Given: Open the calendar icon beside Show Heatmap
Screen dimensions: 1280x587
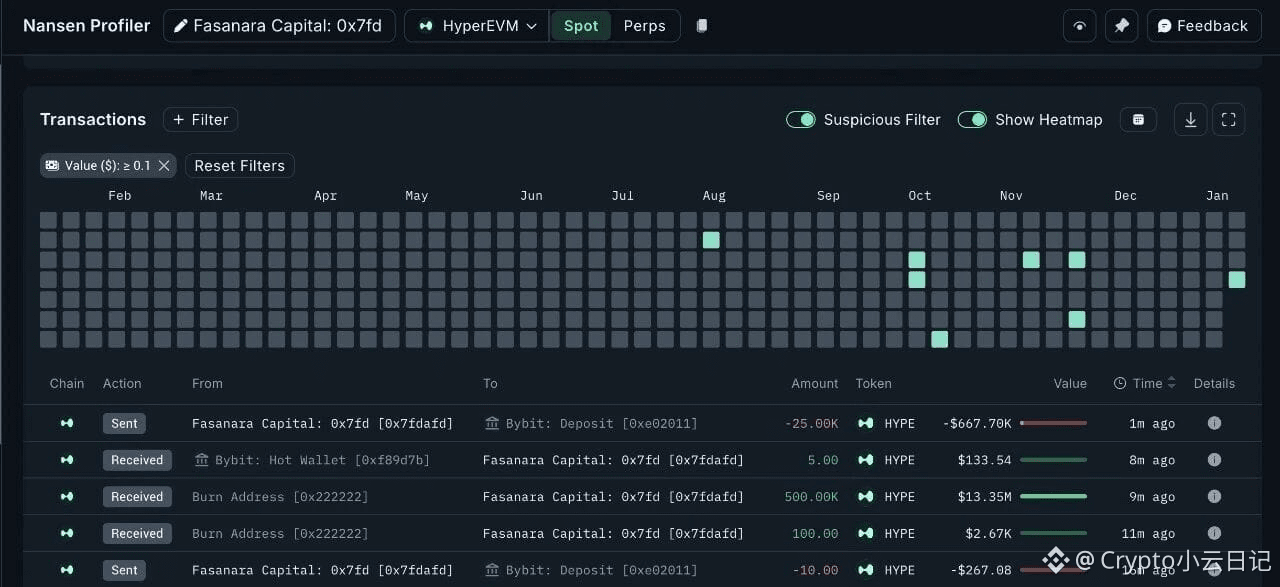Looking at the screenshot, I should click(1138, 120).
